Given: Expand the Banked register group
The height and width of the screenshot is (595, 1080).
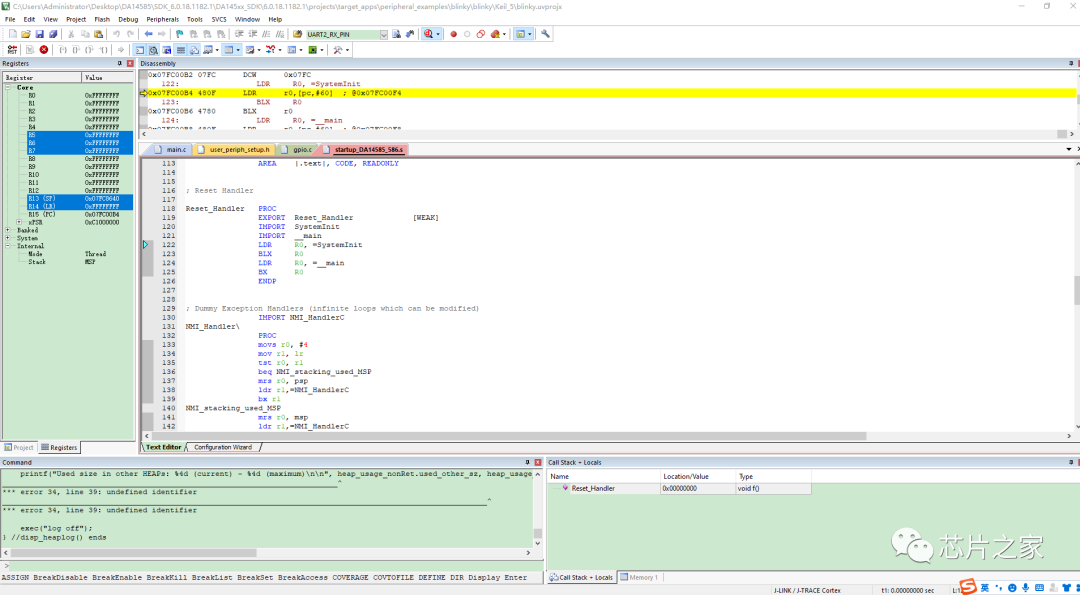Looking at the screenshot, I should (8, 230).
